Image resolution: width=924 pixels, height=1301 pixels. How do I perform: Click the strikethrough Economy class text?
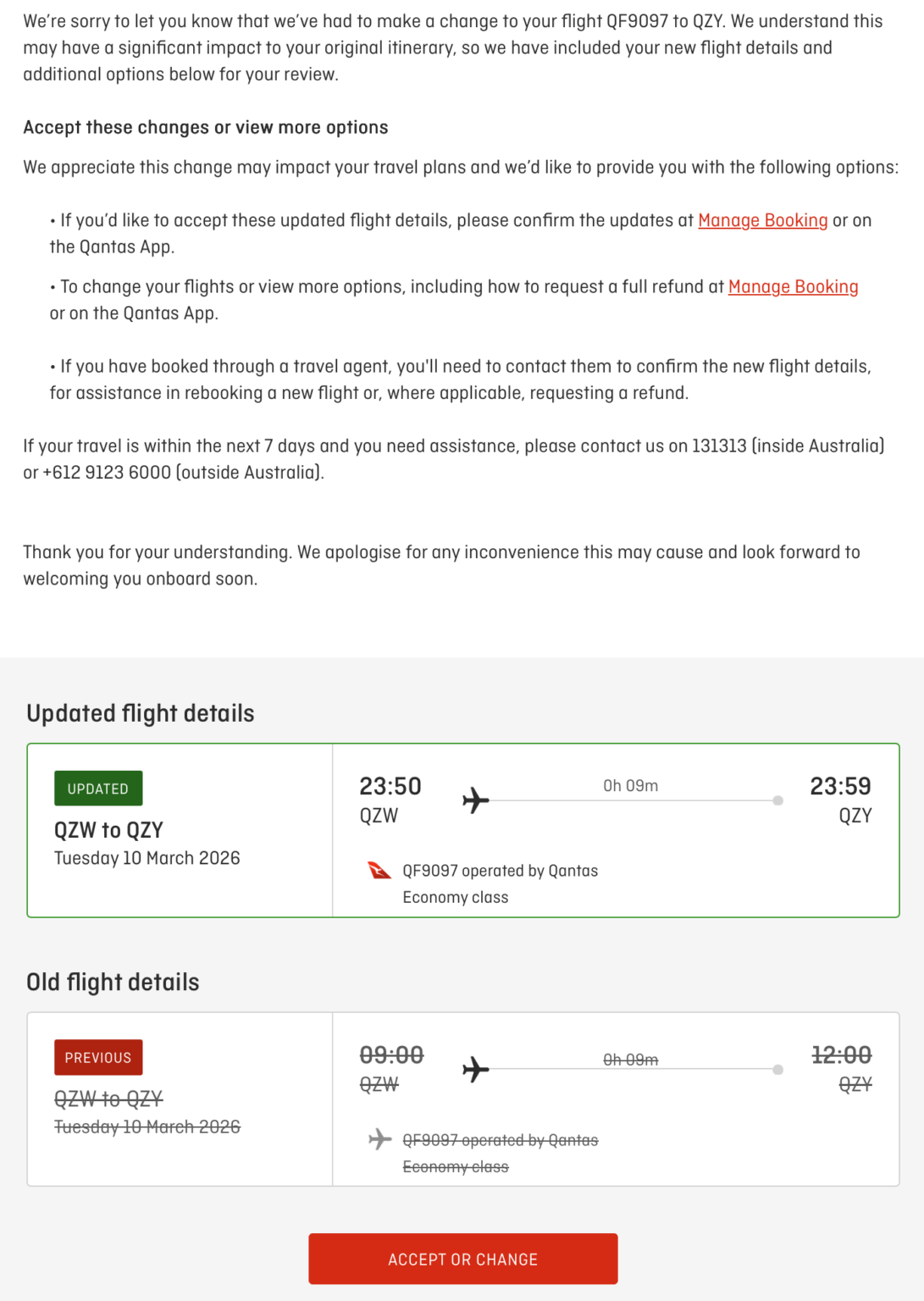[455, 1166]
